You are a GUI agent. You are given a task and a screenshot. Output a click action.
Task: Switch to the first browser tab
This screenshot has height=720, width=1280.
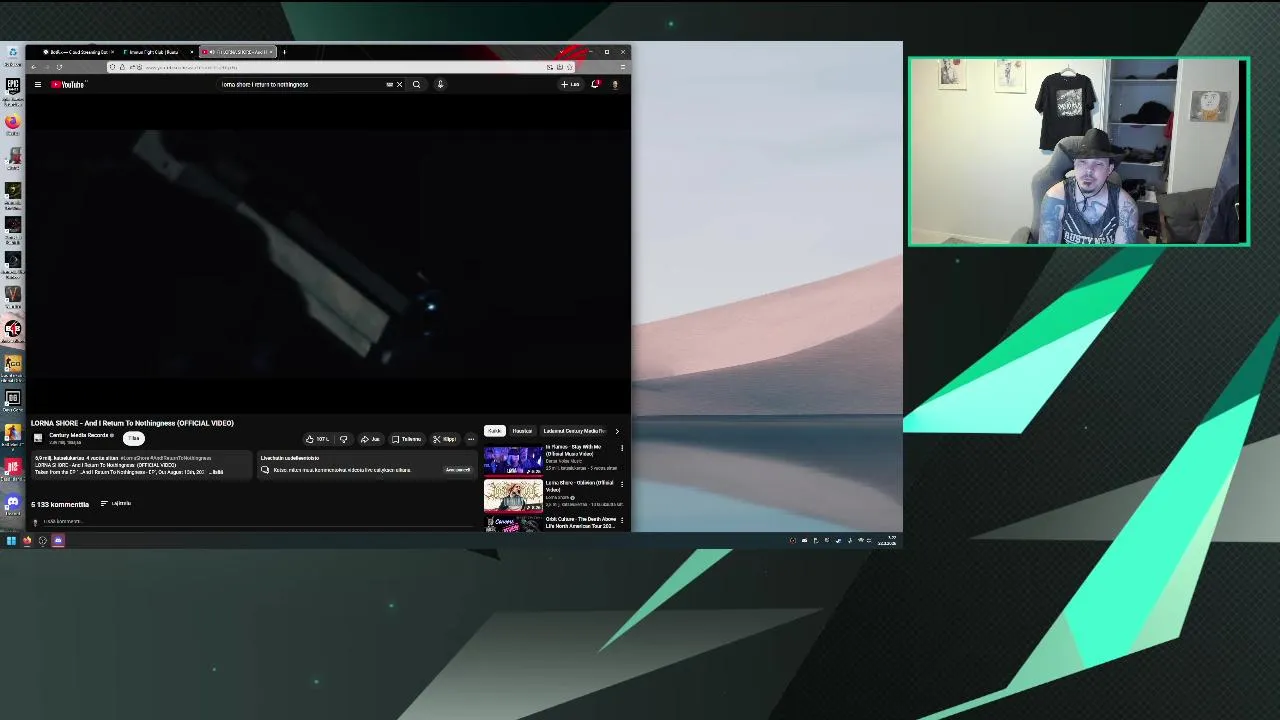point(78,52)
